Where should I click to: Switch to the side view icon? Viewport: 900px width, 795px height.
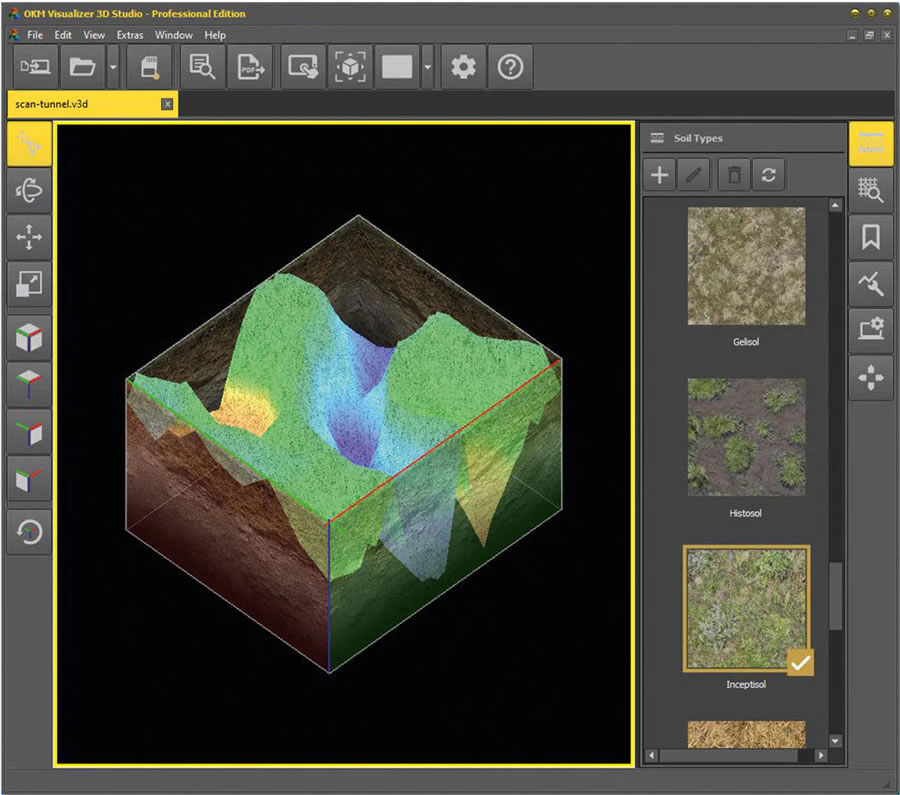(x=29, y=431)
